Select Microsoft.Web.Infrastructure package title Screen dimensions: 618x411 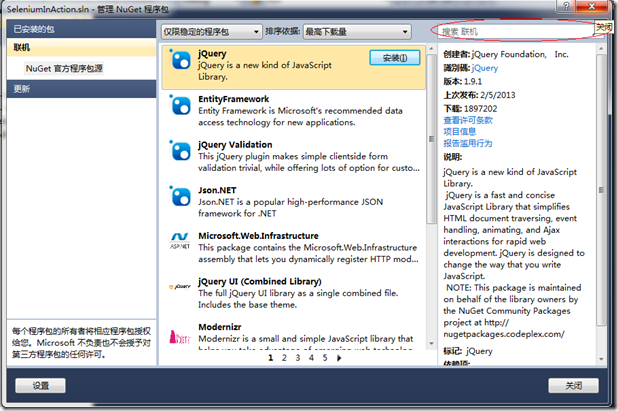[x=258, y=236]
